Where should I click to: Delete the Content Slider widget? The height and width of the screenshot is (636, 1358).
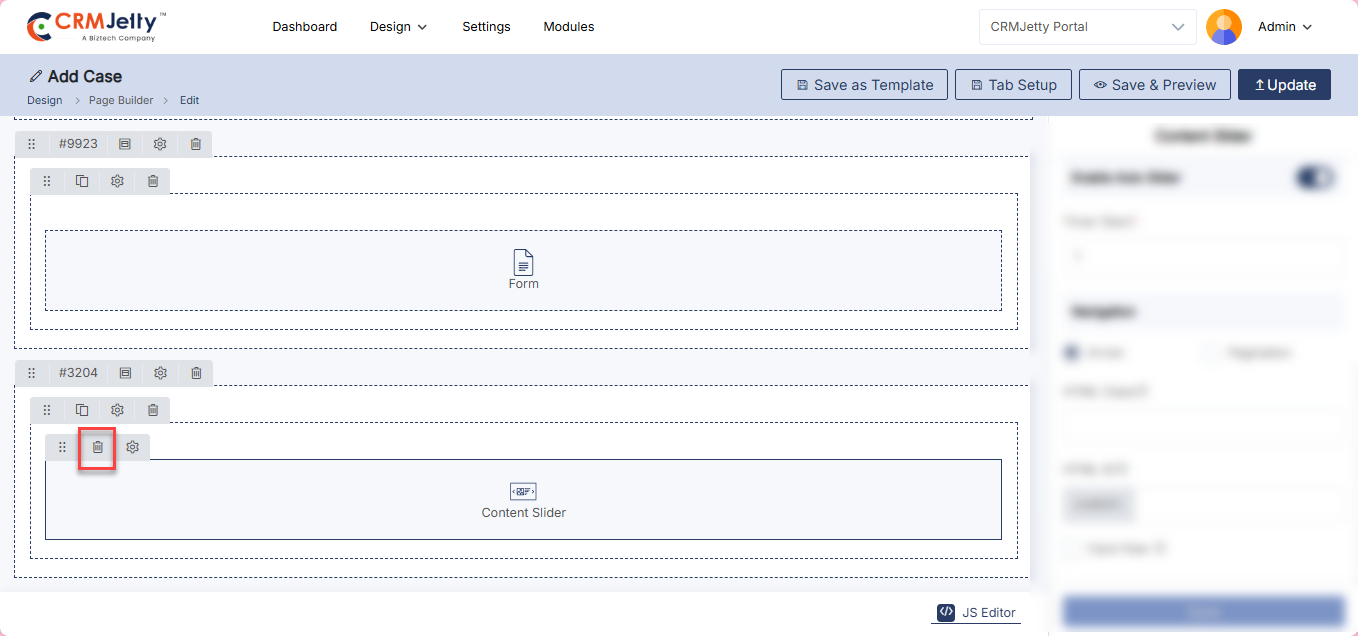pyautogui.click(x=98, y=447)
